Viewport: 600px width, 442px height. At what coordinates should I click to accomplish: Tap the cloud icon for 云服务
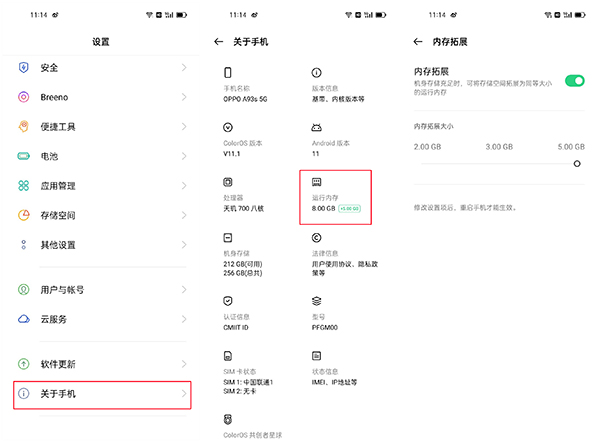(x=23, y=319)
